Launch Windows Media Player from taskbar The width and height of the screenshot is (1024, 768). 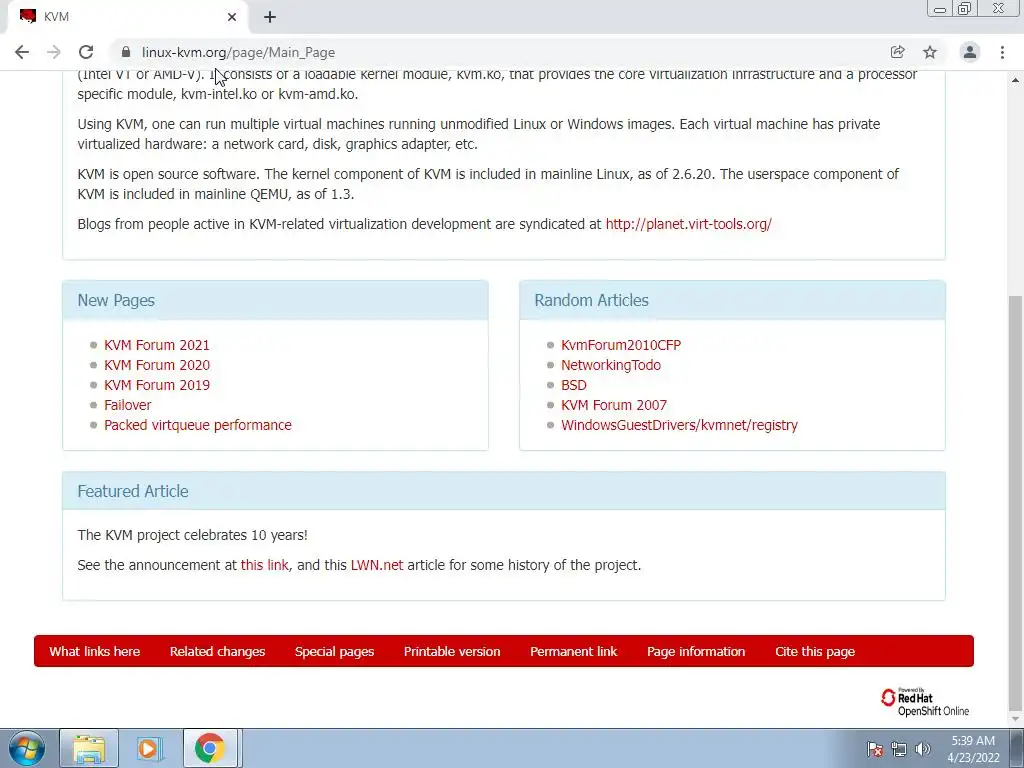click(x=149, y=748)
